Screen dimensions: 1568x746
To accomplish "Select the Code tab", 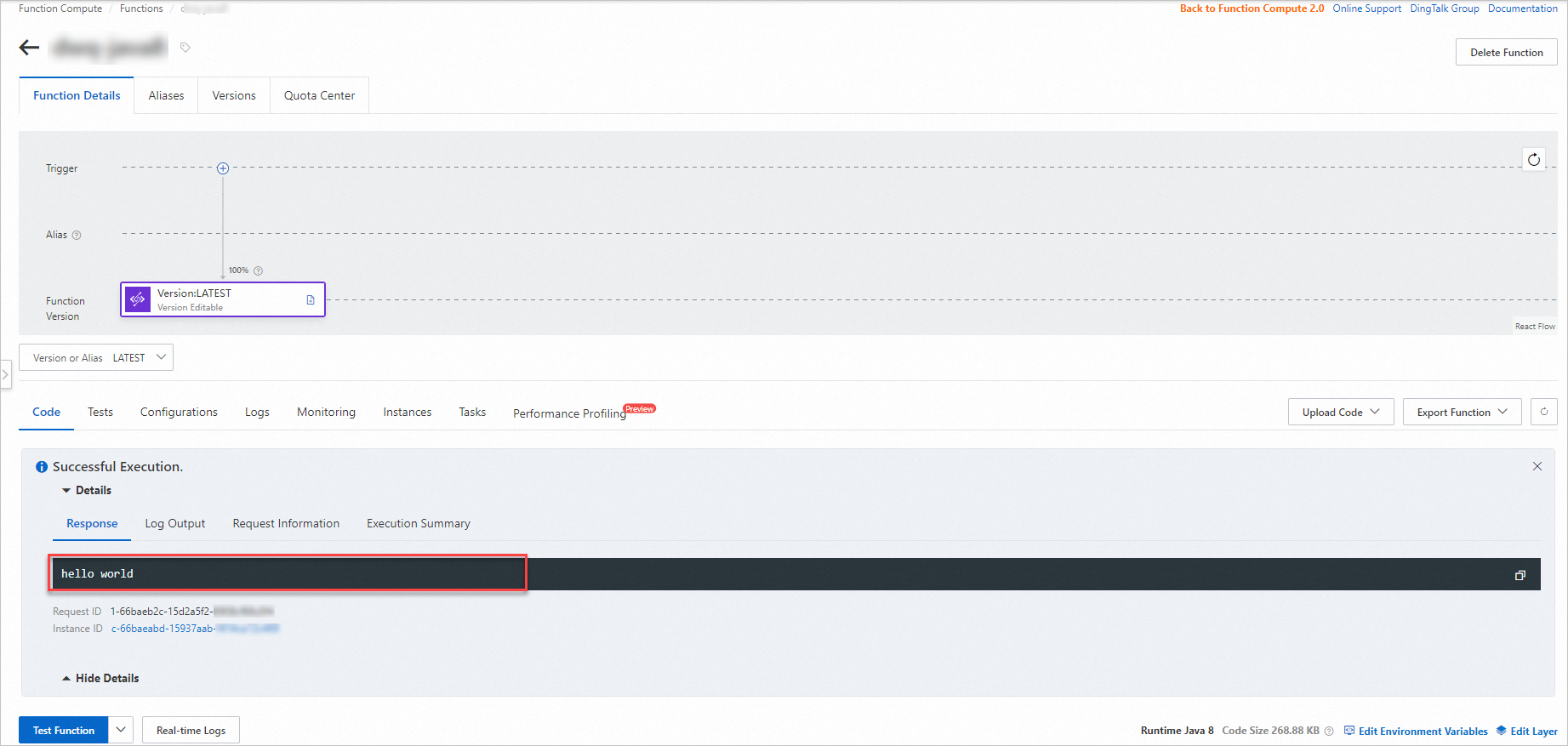I will (x=46, y=412).
